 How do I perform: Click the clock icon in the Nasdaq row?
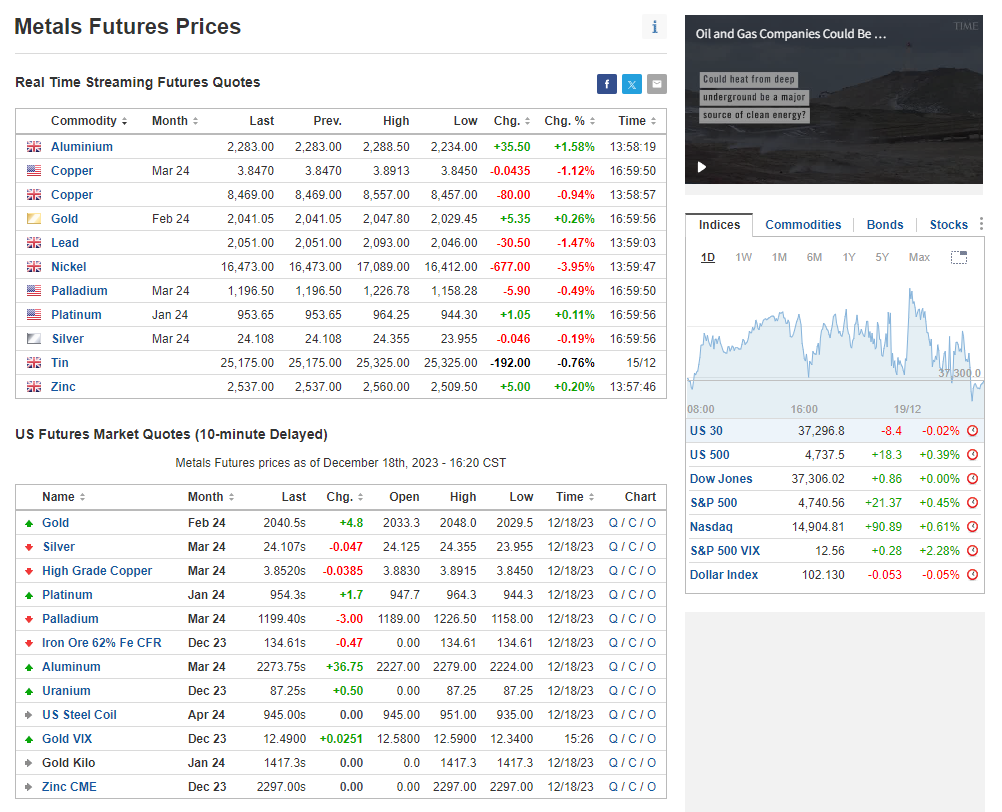(973, 526)
